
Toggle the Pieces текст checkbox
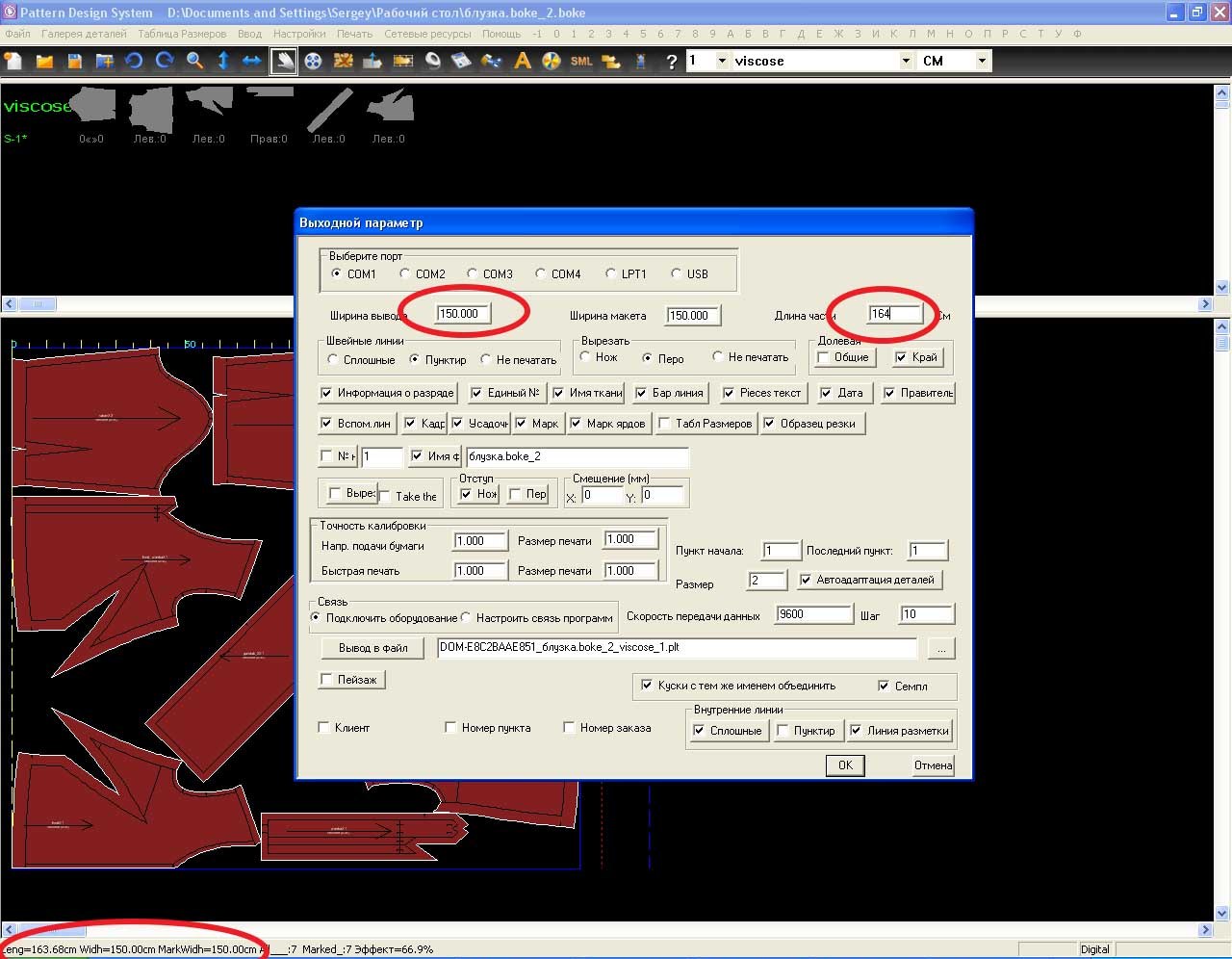(729, 393)
